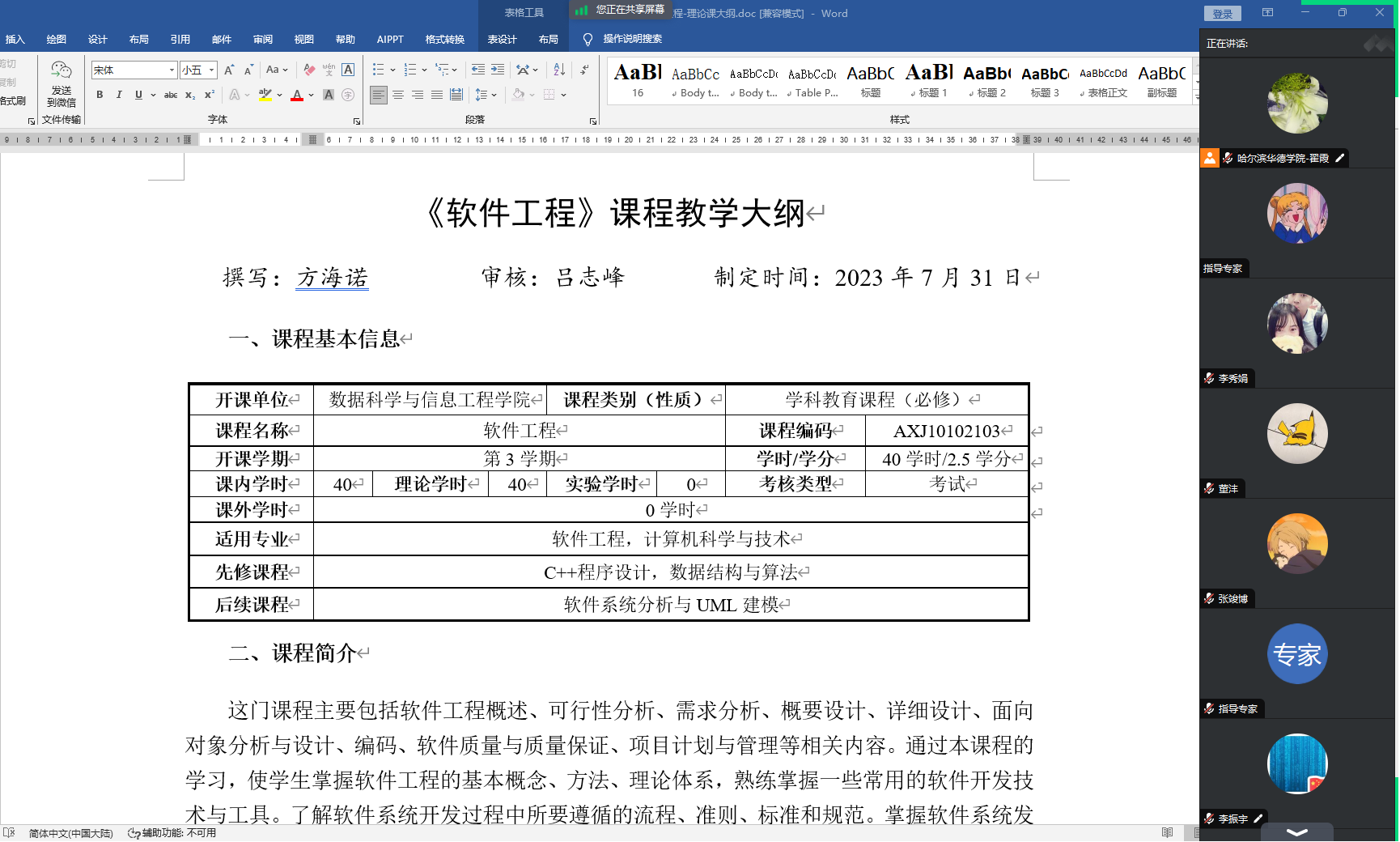Click the 登录 login button
Image resolution: width=1400 pixels, height=842 pixels.
coord(1222,14)
